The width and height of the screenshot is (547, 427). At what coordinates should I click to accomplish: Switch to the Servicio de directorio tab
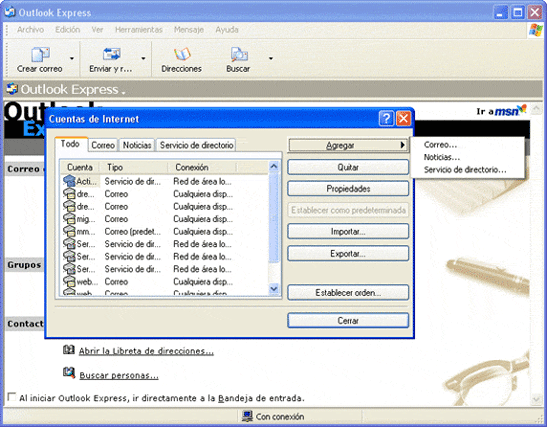point(196,145)
